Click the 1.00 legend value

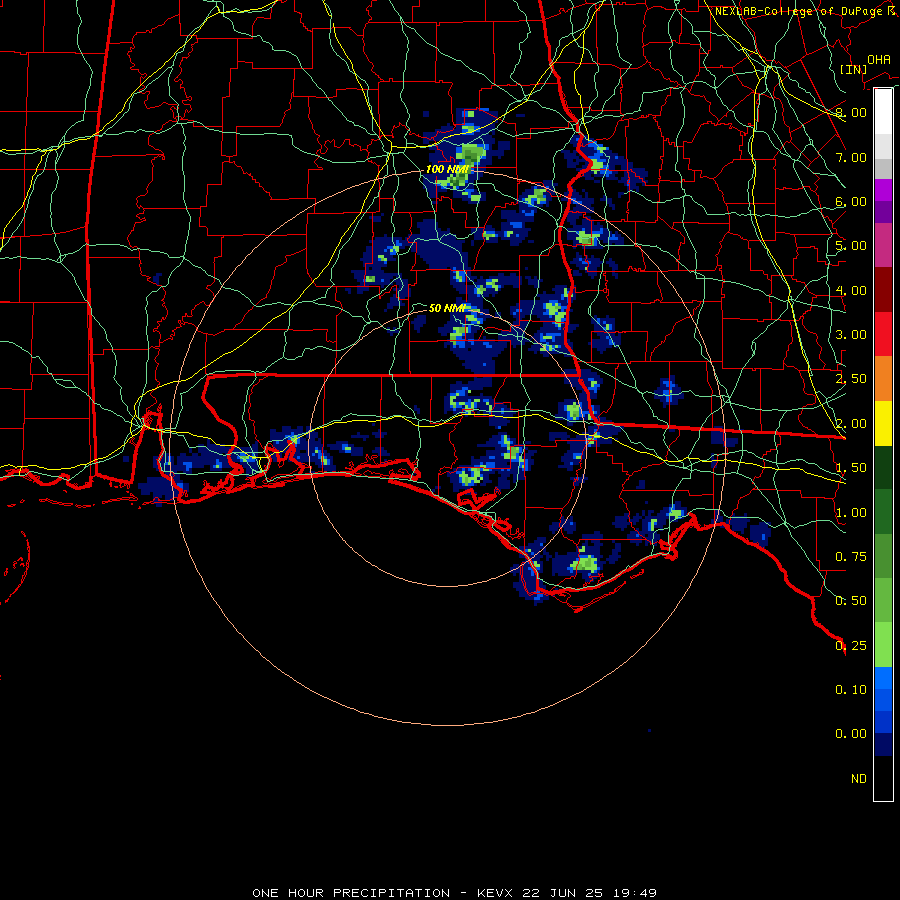point(851,513)
